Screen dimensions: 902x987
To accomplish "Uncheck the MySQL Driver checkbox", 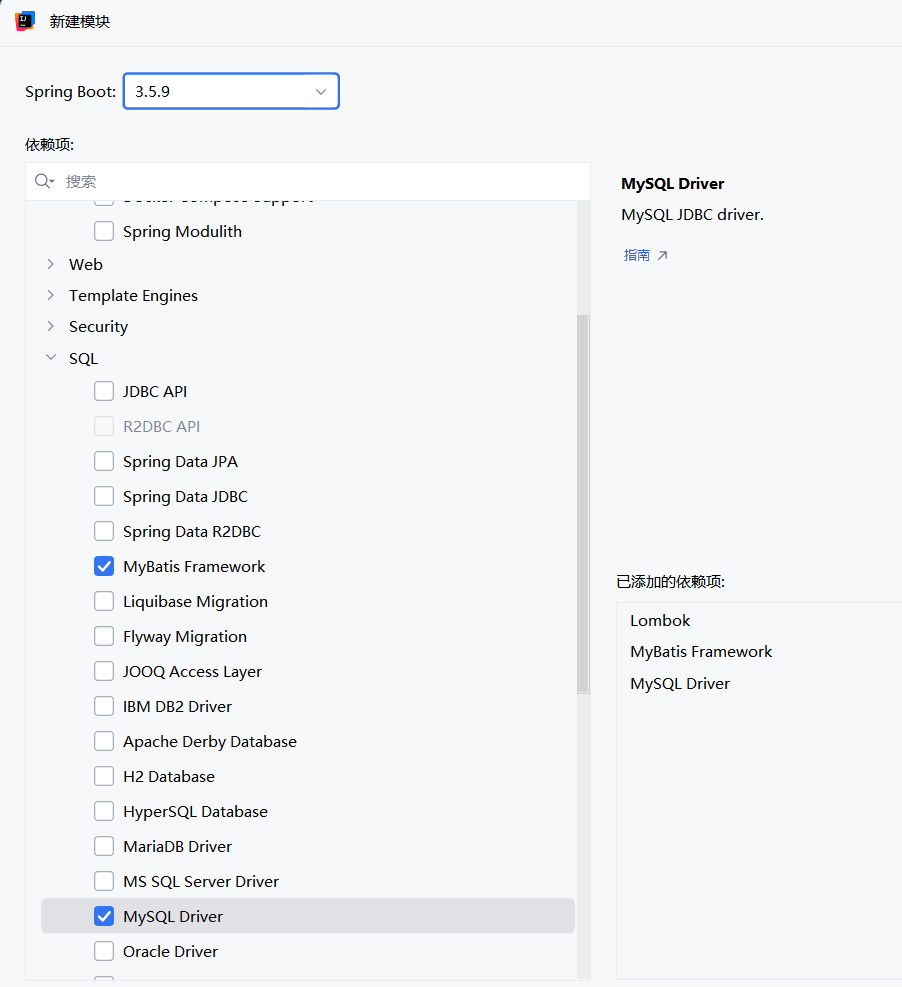I will [x=104, y=916].
